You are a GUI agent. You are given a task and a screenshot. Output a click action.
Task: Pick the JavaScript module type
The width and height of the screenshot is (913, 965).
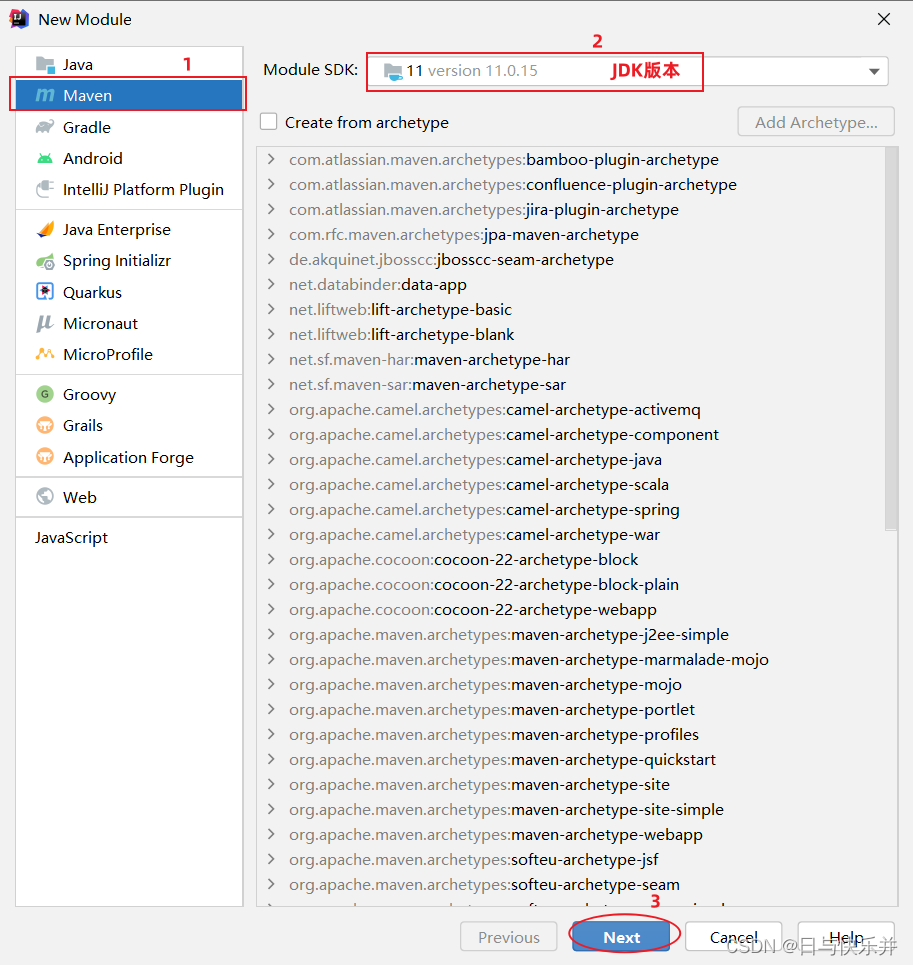[73, 537]
